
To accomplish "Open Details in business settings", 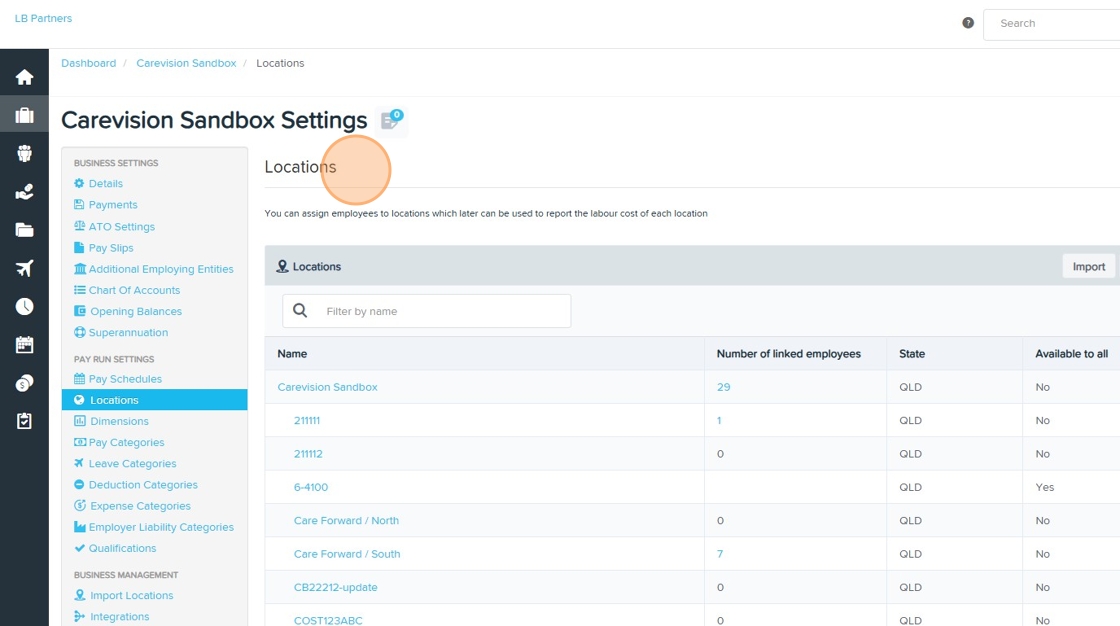I will 106,184.
